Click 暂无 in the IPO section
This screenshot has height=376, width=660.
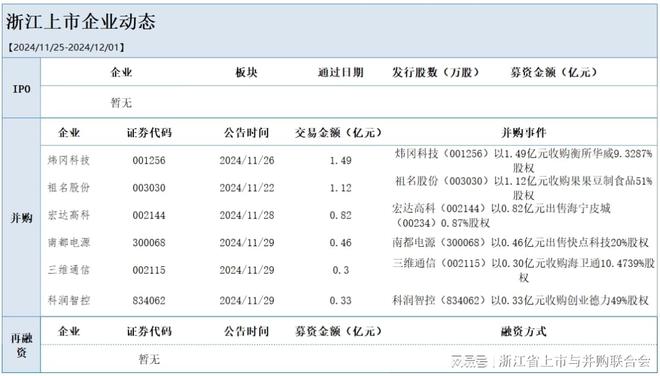(x=121, y=103)
